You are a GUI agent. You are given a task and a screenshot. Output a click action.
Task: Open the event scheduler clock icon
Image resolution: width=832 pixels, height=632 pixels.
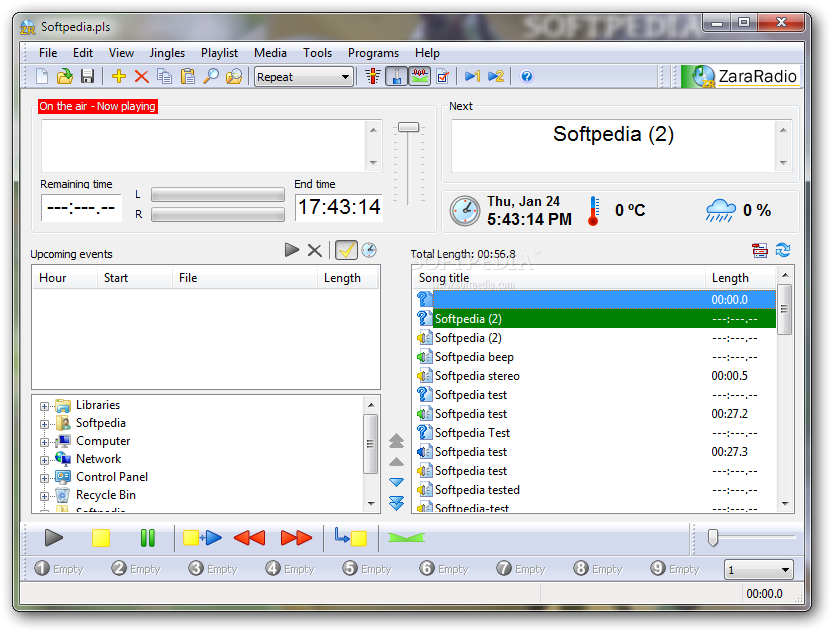369,250
